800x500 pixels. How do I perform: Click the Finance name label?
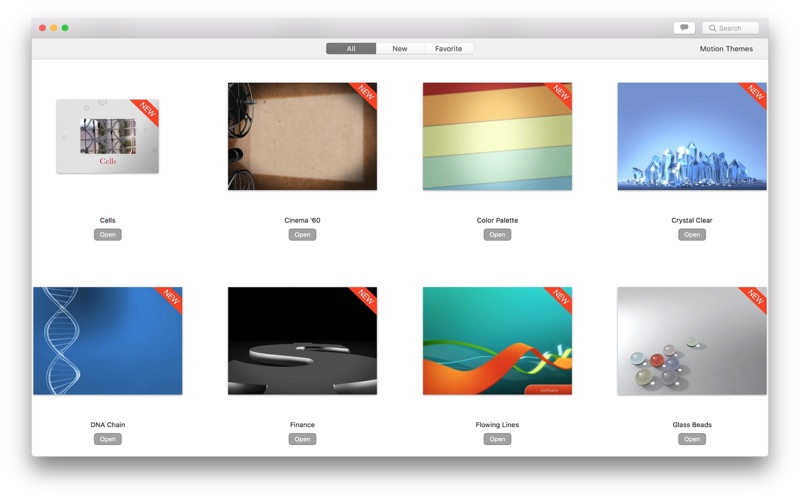303,424
